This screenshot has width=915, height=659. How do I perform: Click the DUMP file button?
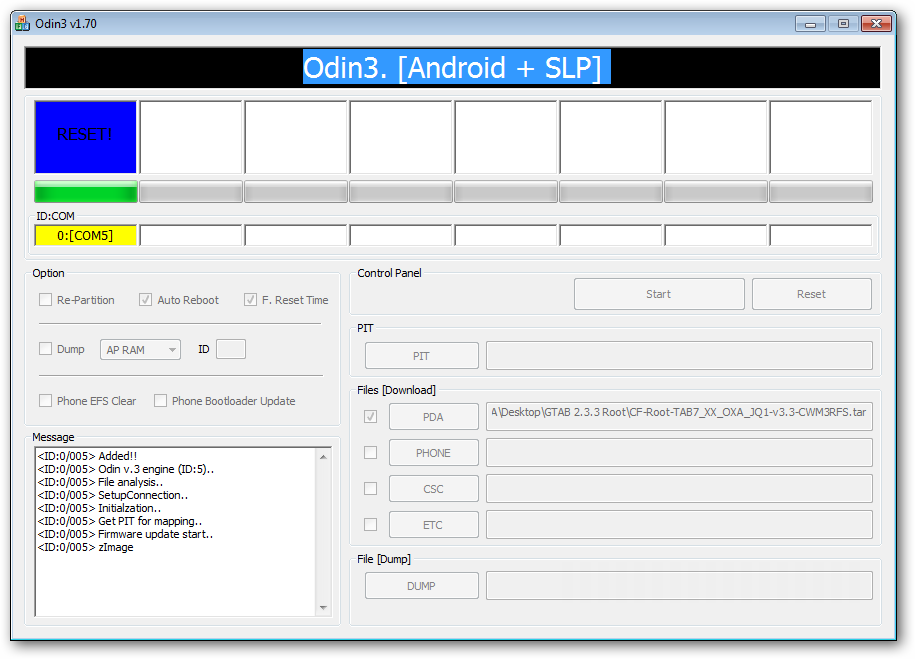pos(421,586)
